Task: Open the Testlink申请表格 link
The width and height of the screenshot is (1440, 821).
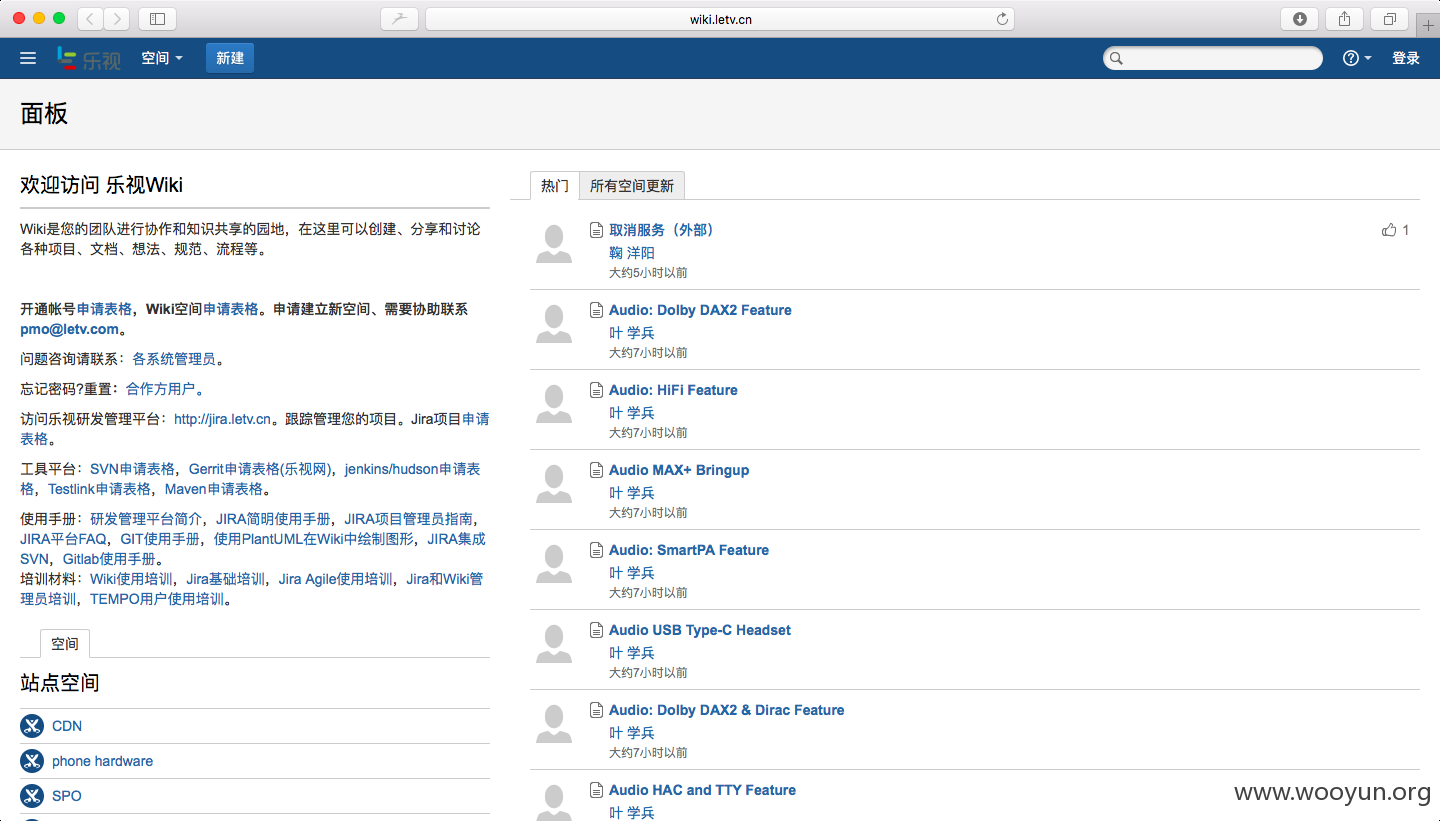Action: (x=99, y=489)
